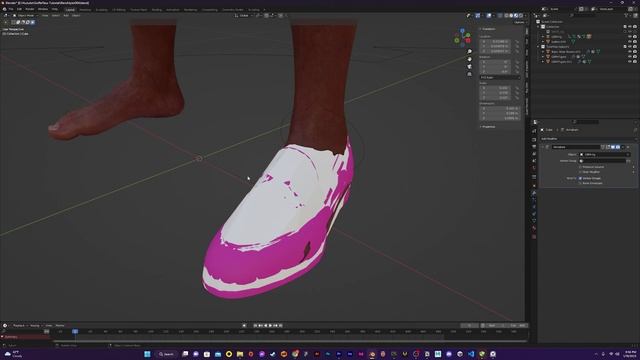
Task: Open the Texture properties tab
Action: [534, 236]
